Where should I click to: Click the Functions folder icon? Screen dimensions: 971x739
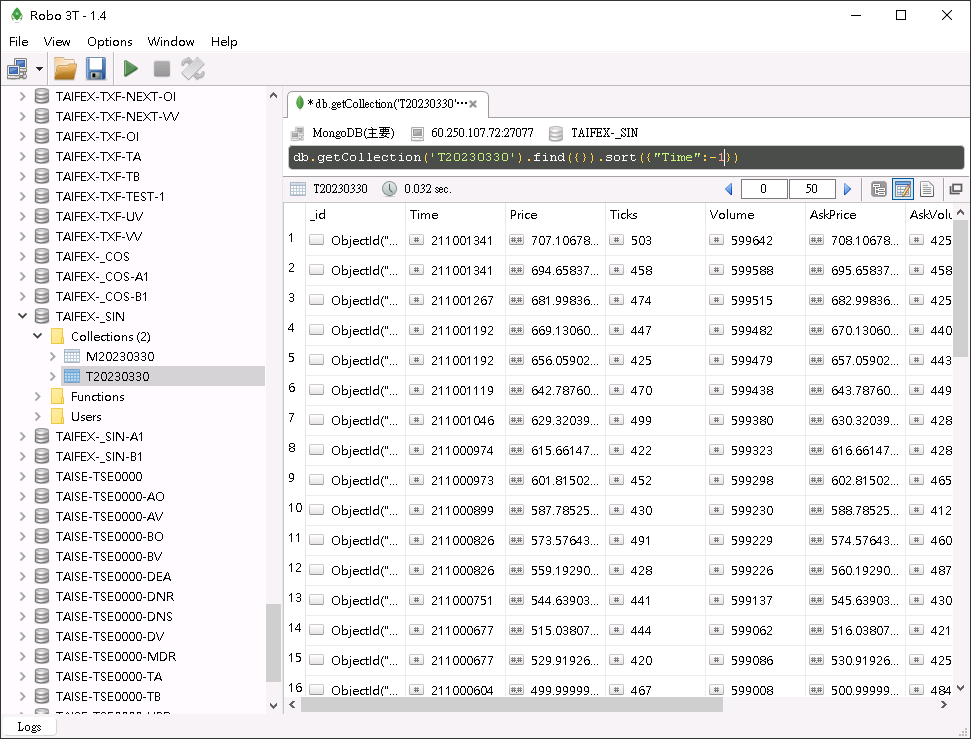(x=57, y=396)
